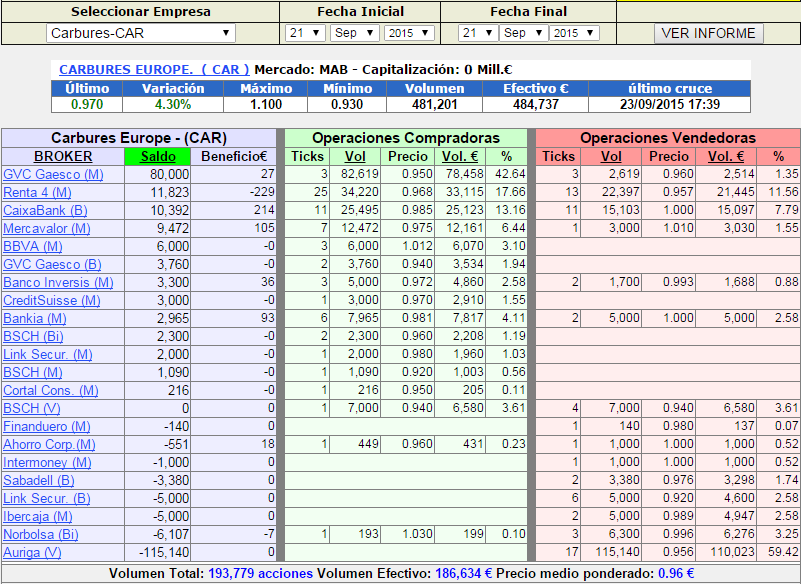
Task: Open the Finanduero (M) broker link
Action: click(x=46, y=427)
